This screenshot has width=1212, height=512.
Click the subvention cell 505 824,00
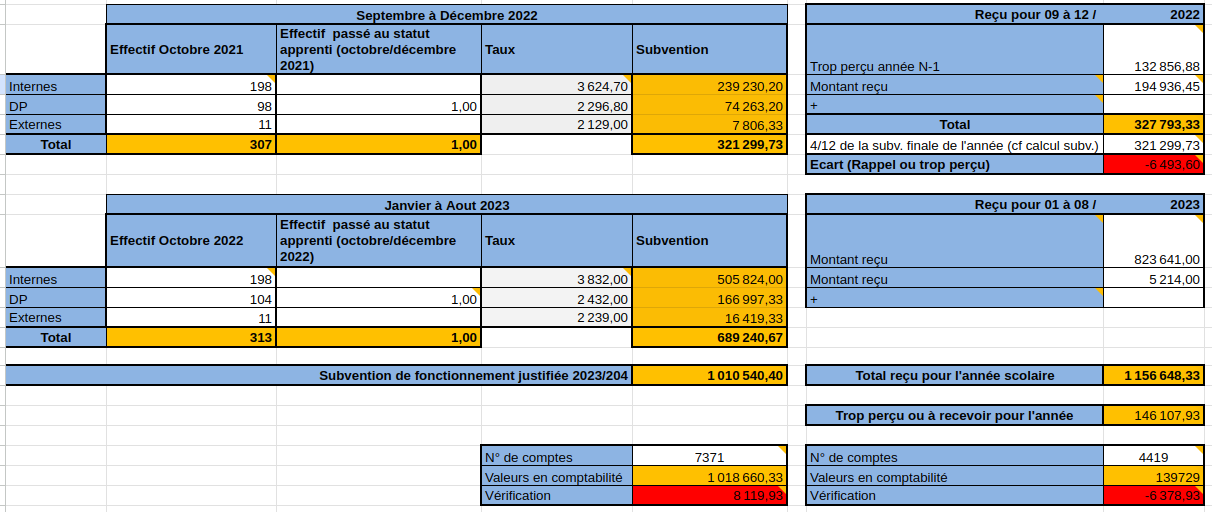coord(710,279)
